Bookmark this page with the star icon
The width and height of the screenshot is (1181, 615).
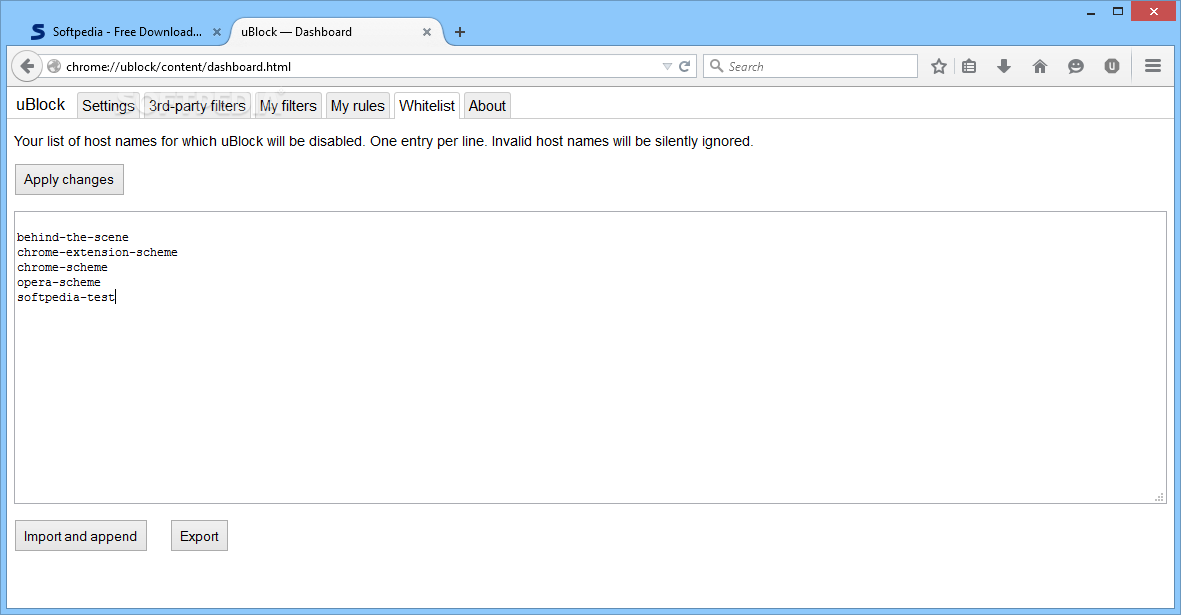click(938, 66)
